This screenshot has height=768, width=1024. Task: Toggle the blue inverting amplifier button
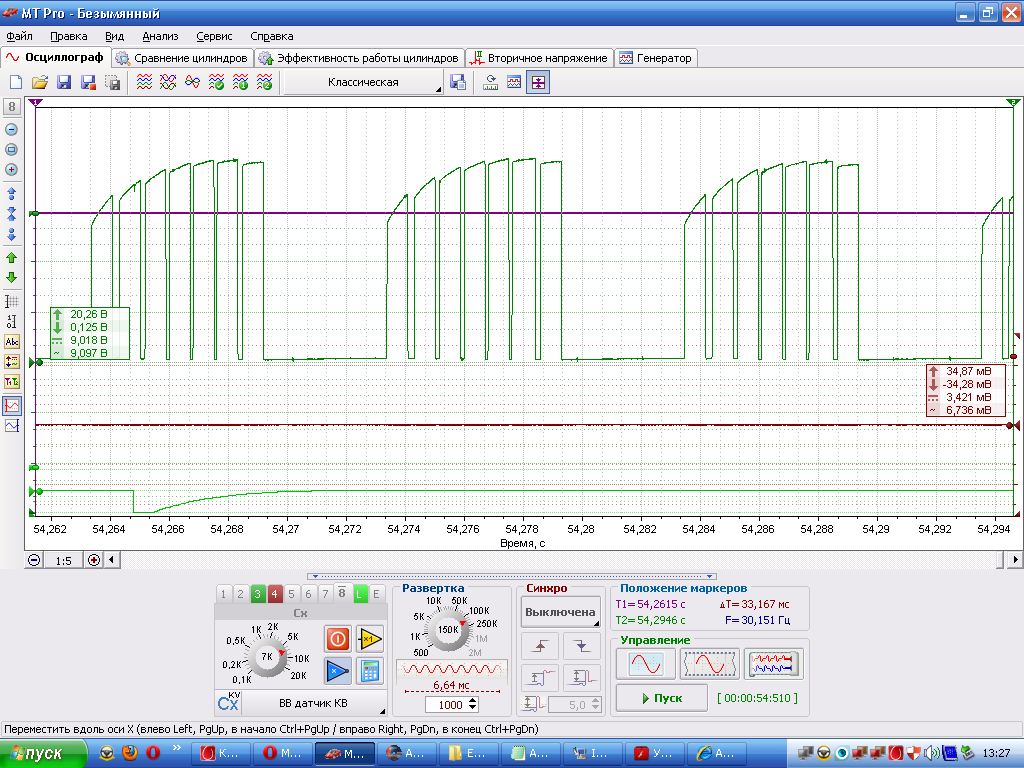tap(338, 671)
